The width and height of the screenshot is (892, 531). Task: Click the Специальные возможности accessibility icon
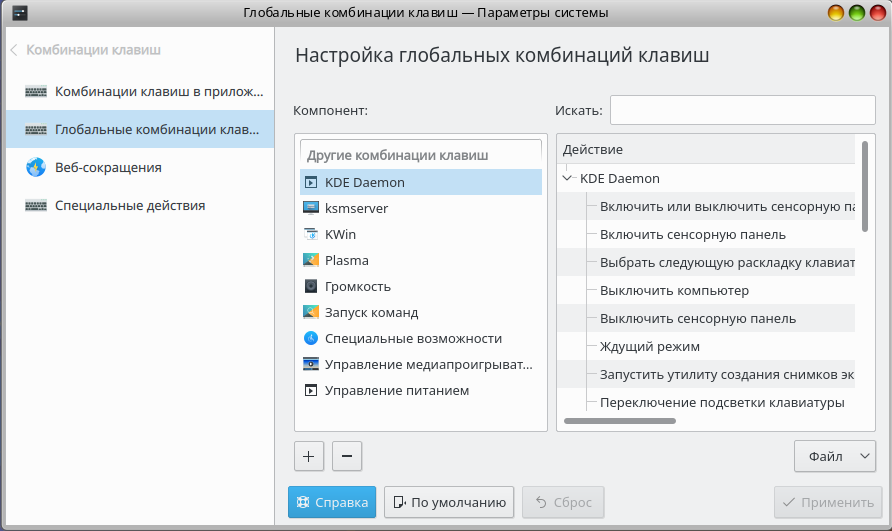pos(311,338)
